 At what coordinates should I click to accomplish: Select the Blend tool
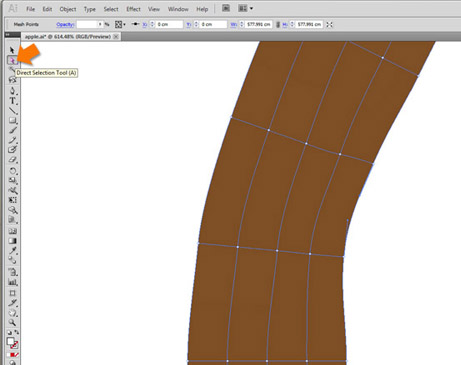click(x=12, y=260)
